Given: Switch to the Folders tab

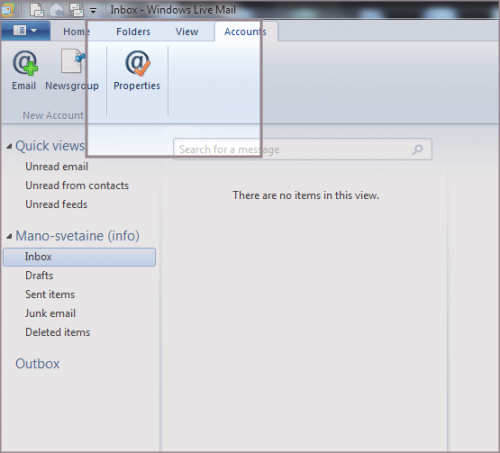Looking at the screenshot, I should (133, 32).
